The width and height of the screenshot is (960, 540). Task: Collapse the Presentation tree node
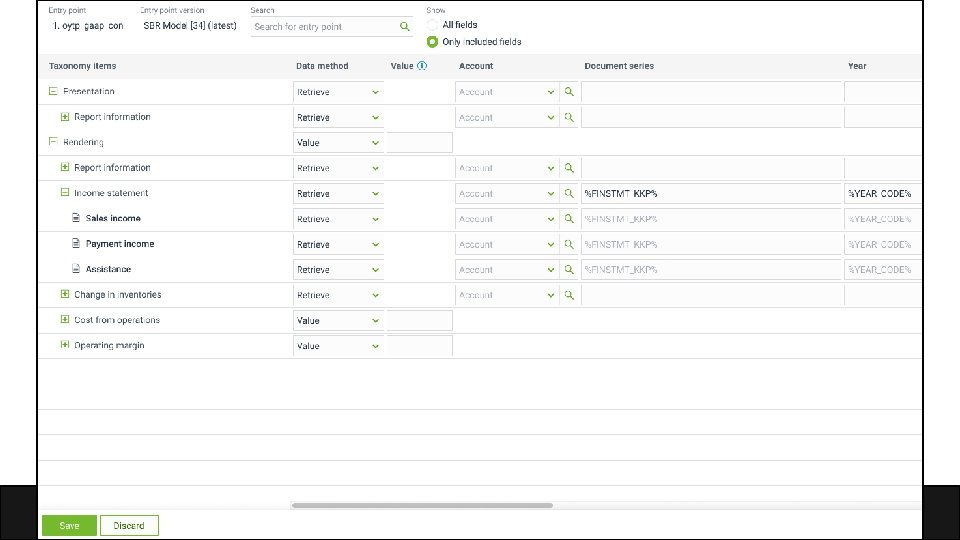tap(53, 92)
